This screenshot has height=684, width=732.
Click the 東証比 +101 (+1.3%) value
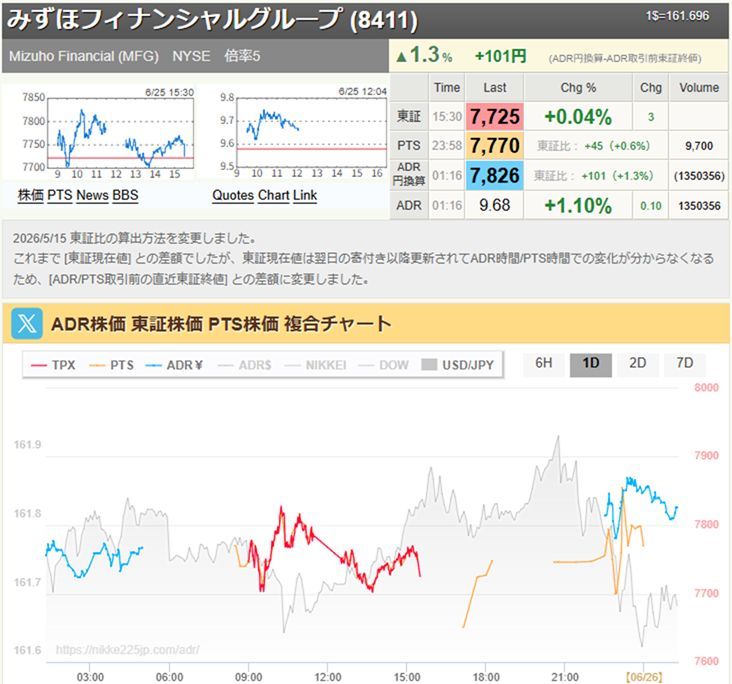click(593, 176)
